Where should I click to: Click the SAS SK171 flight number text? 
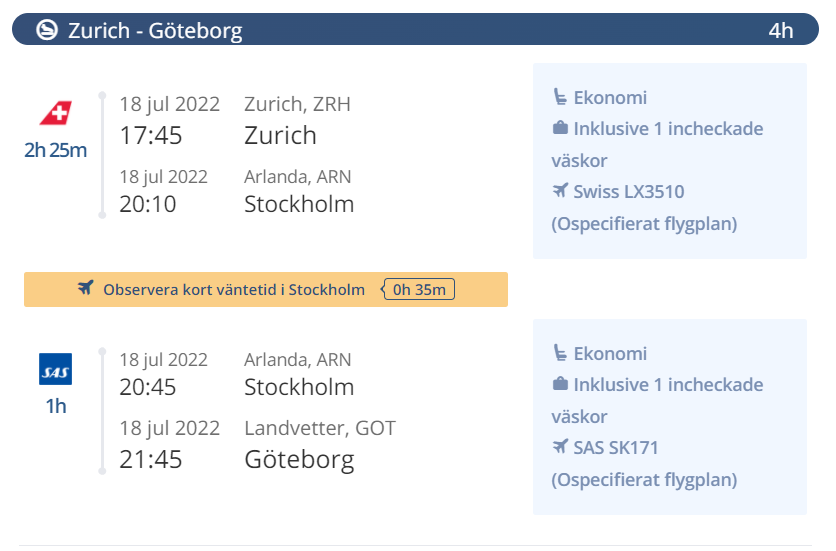pos(616,447)
